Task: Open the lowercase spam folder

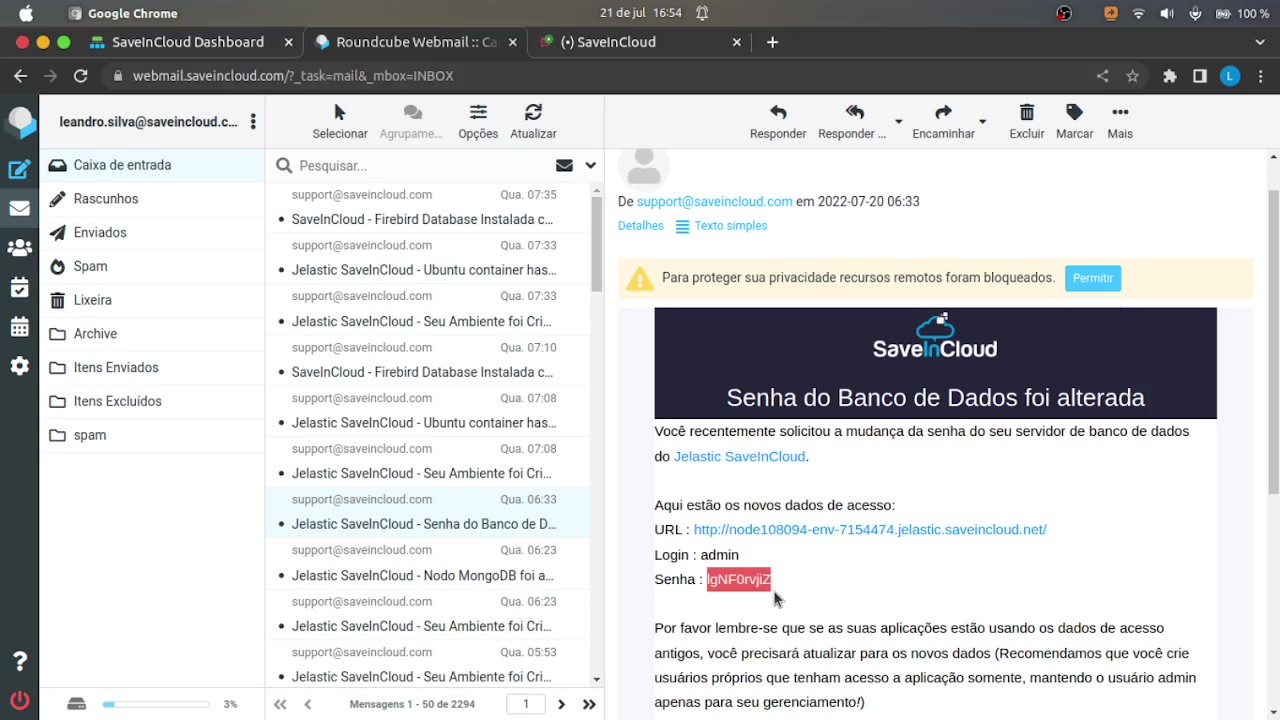Action: tap(152, 435)
